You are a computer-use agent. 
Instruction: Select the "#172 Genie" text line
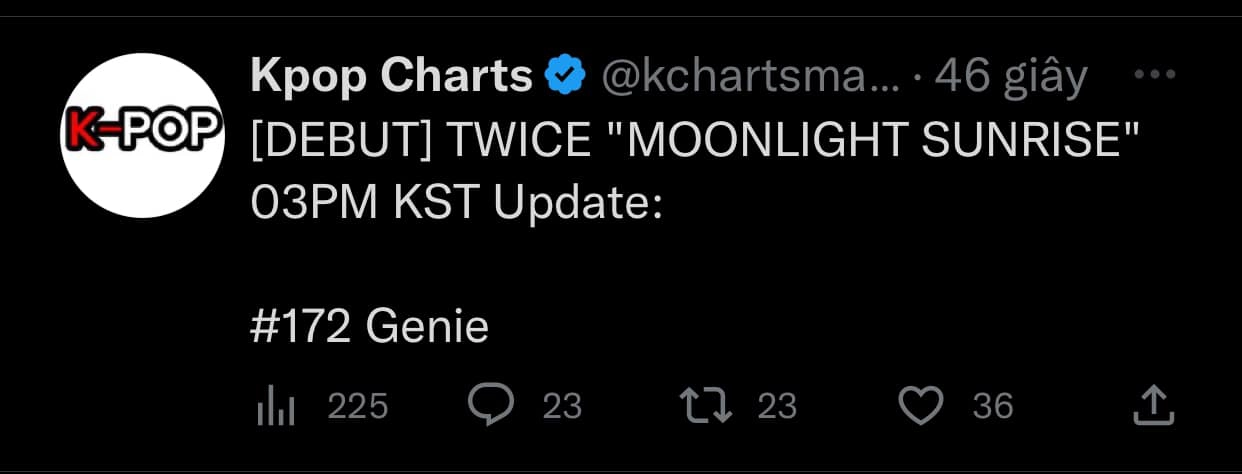tap(369, 327)
